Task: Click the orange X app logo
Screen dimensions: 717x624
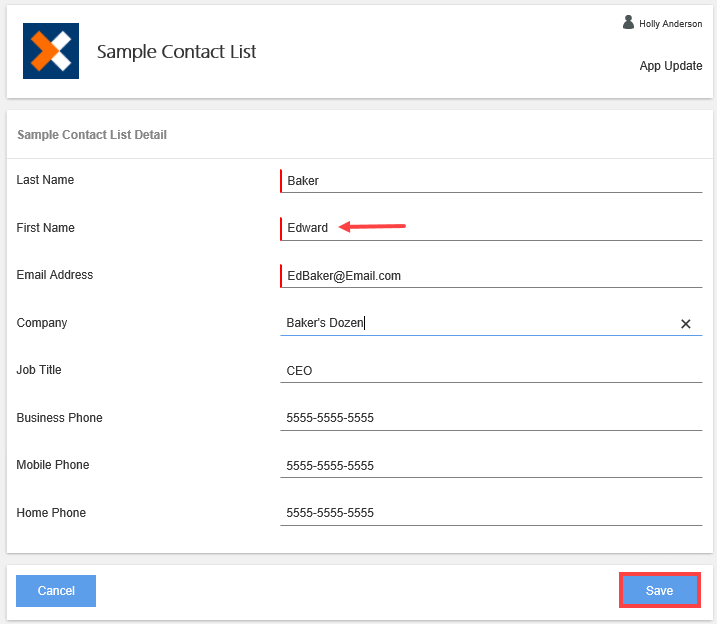Action: (51, 52)
